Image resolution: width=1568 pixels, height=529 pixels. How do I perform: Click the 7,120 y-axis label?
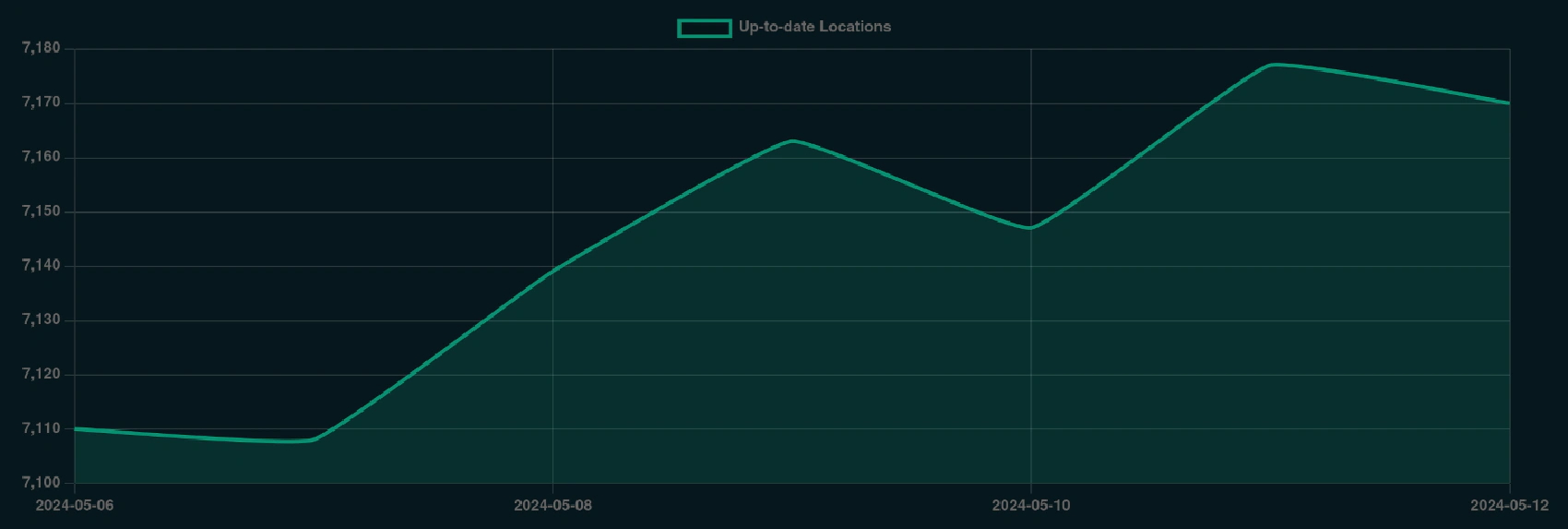41,375
